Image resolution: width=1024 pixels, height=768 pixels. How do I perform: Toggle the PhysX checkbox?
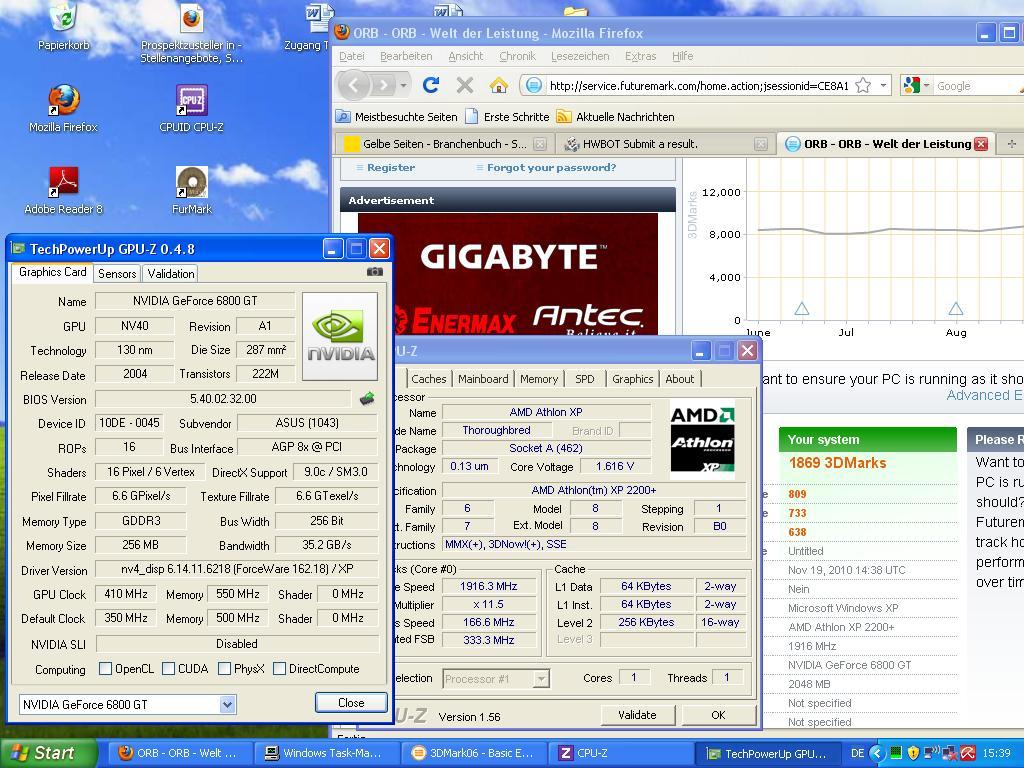coord(224,668)
